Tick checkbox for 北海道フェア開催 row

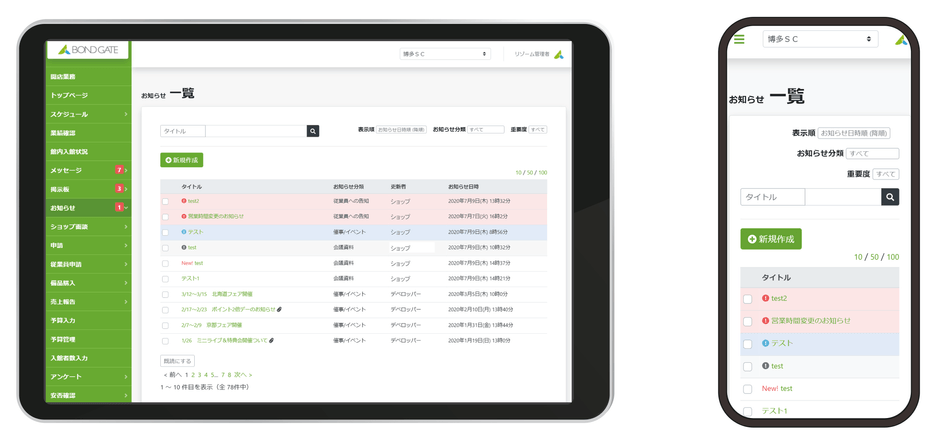165,294
